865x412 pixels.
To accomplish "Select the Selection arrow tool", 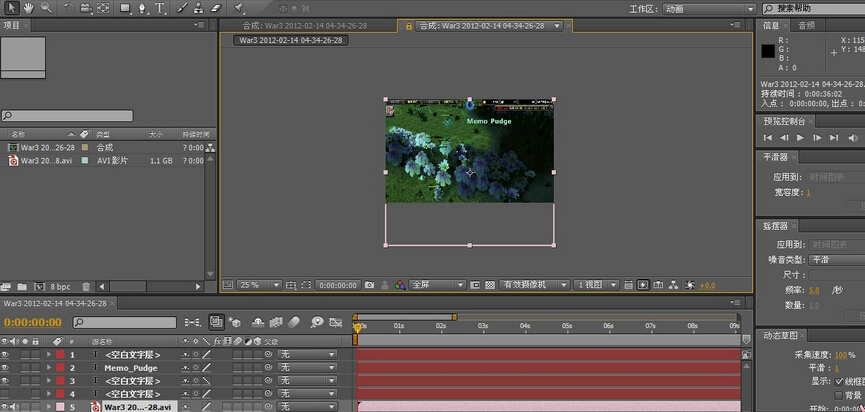I will click(x=12, y=8).
